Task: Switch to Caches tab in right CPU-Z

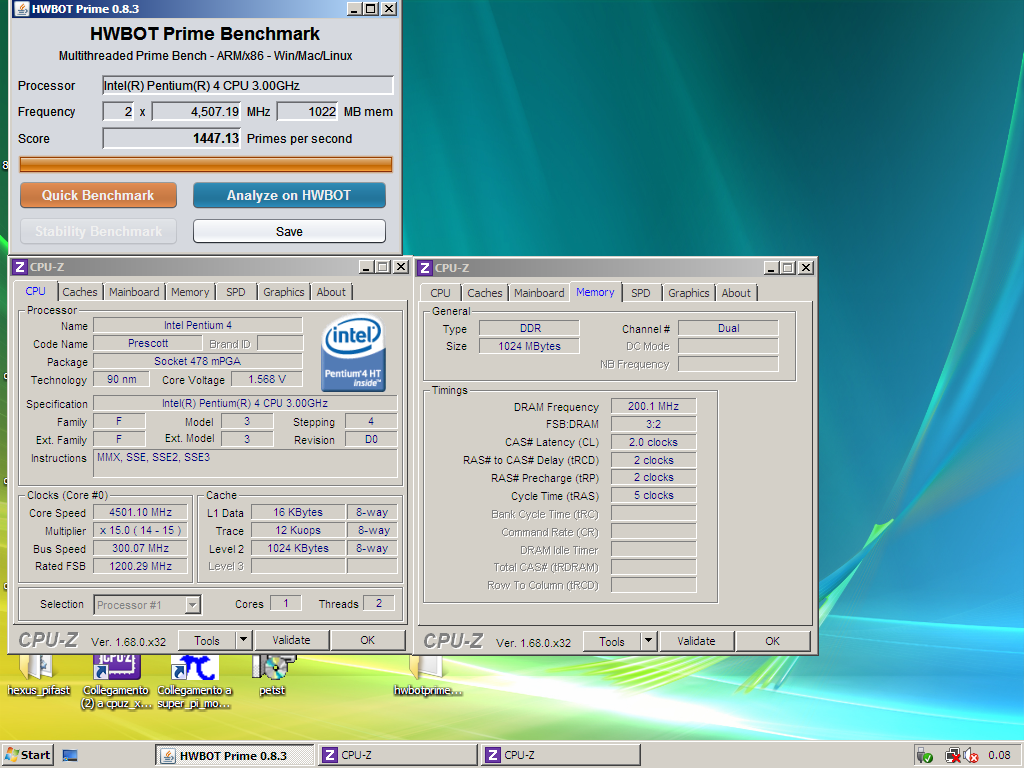Action: click(485, 293)
